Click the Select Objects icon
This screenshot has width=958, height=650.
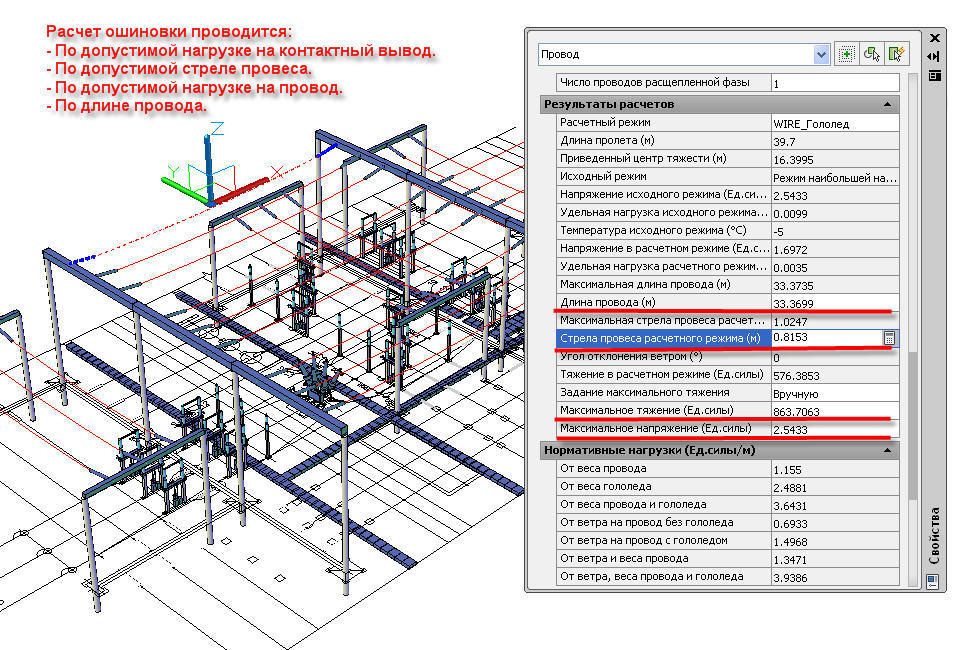coord(871,55)
